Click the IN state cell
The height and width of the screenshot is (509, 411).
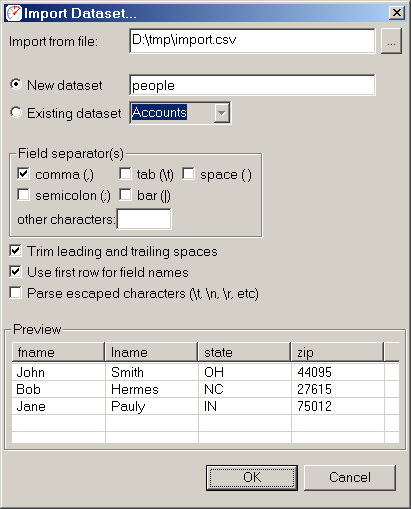pos(245,406)
